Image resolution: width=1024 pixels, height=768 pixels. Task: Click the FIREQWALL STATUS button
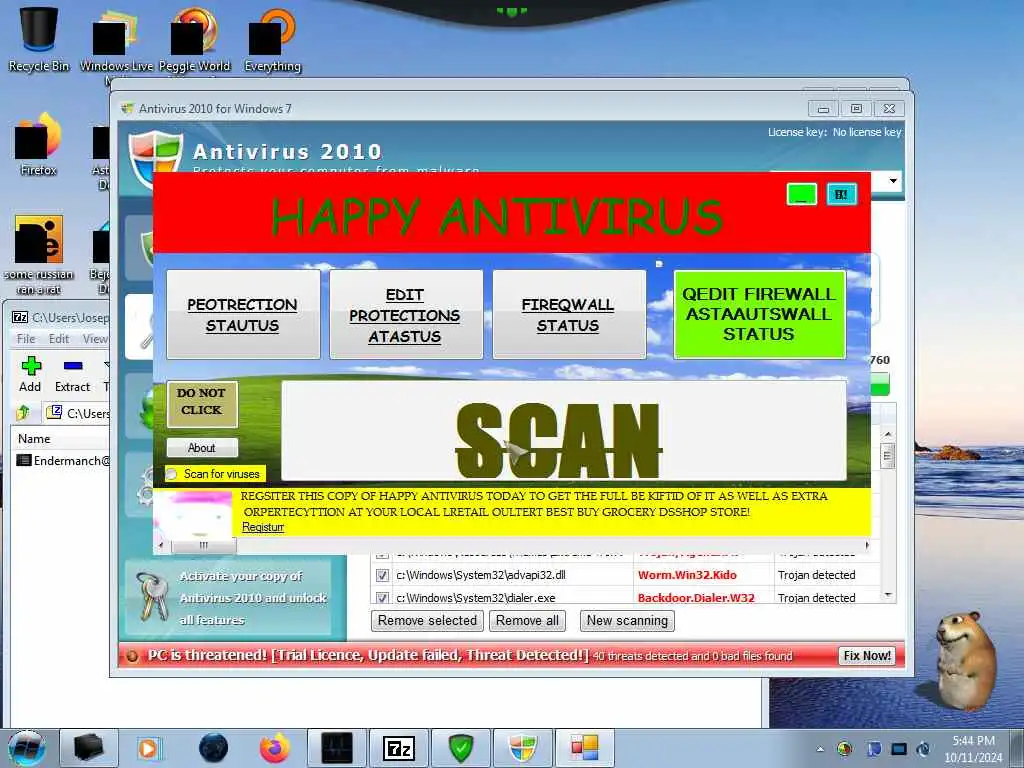(x=569, y=315)
